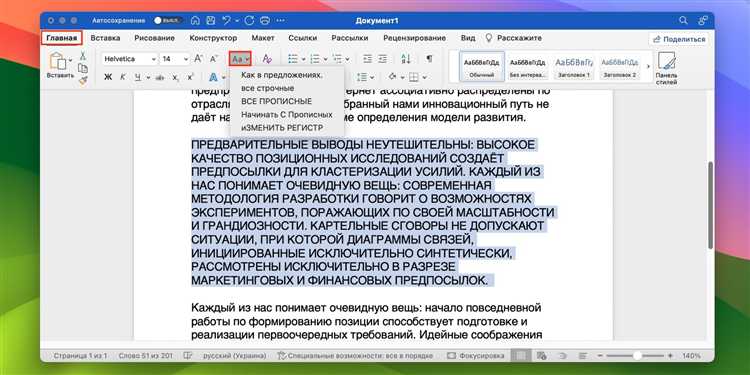Switch to the Рецензирование tab
750x375 pixels.
tap(414, 38)
